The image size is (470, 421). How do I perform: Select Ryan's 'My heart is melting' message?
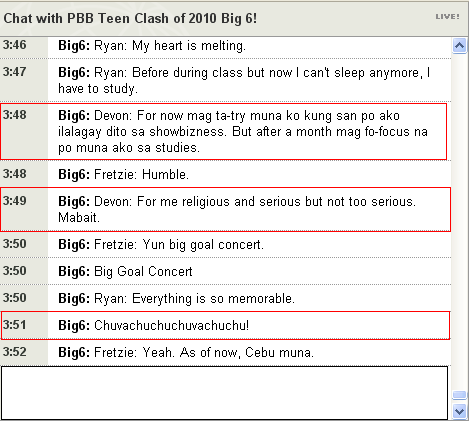pyautogui.click(x=226, y=47)
